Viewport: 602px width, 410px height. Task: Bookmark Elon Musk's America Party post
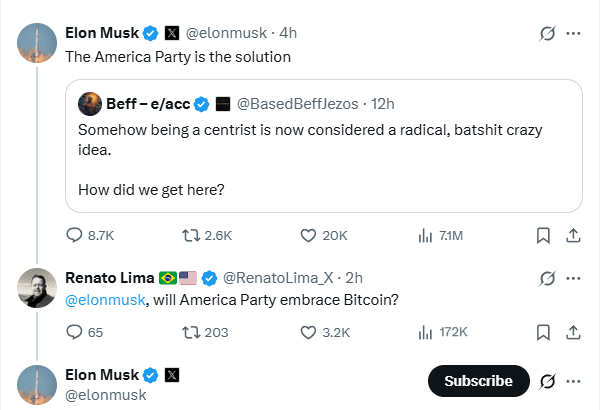point(543,235)
